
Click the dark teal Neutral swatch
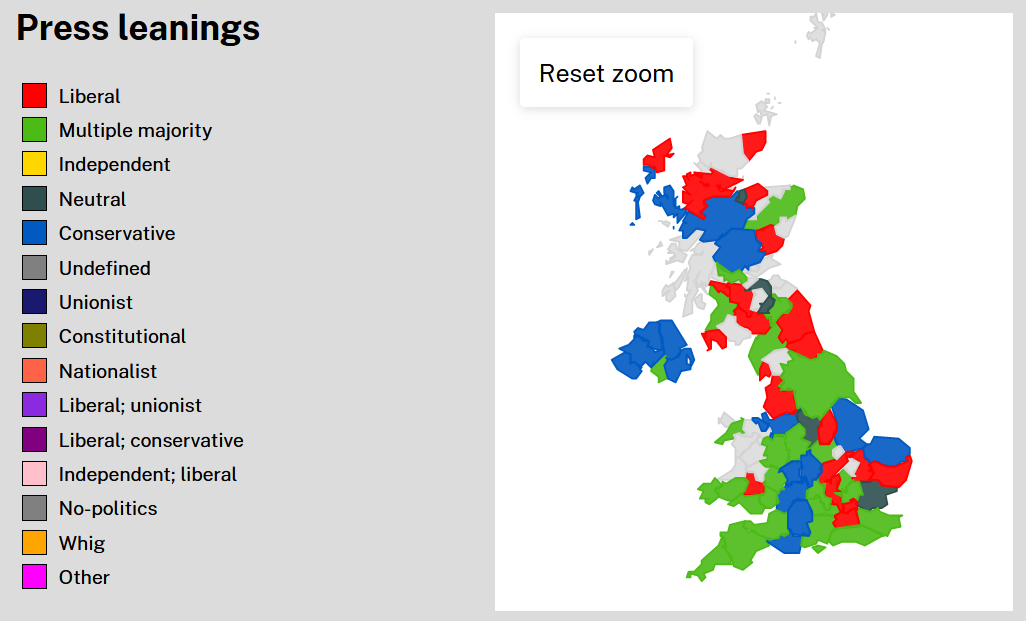click(x=35, y=199)
